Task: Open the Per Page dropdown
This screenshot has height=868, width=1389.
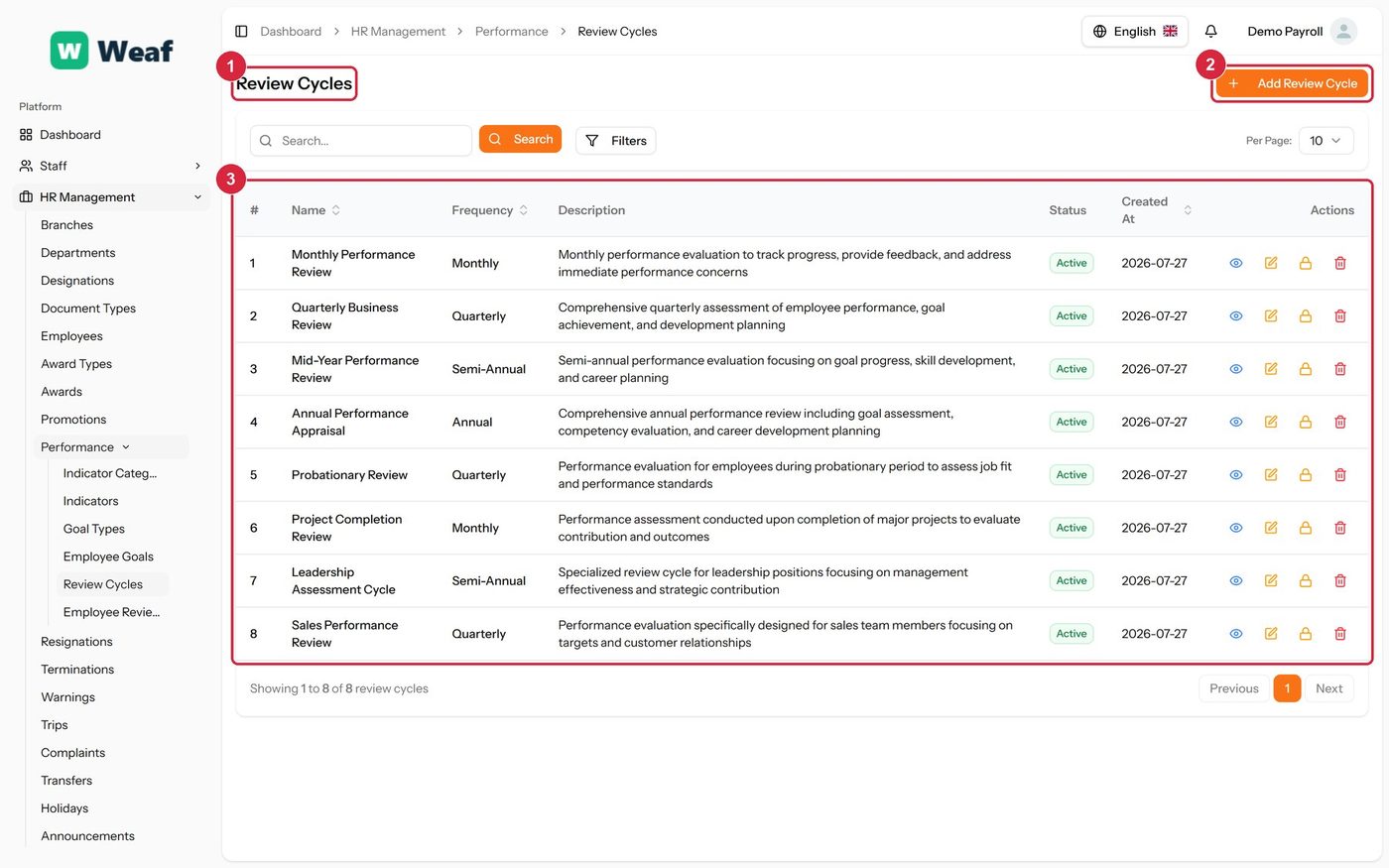Action: click(x=1326, y=141)
